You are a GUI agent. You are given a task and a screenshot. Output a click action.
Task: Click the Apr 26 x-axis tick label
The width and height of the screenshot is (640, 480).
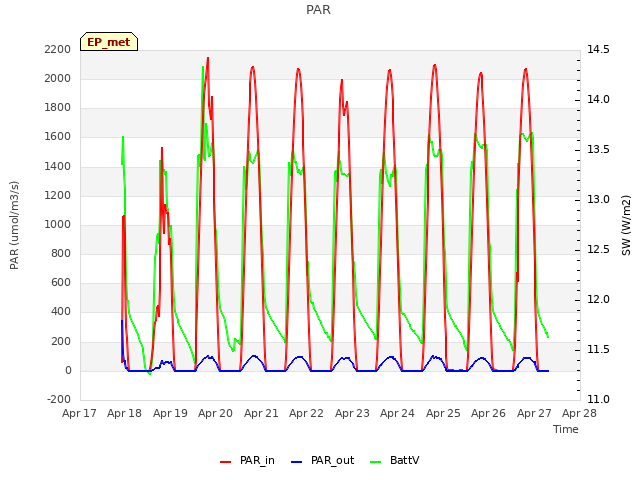point(489,413)
